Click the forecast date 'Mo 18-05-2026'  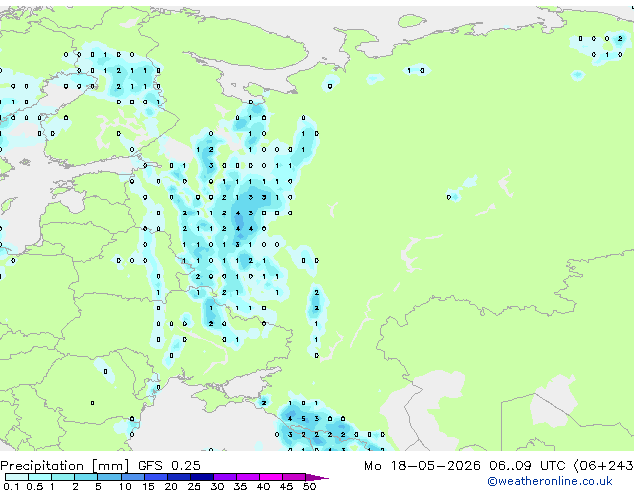coord(422,466)
